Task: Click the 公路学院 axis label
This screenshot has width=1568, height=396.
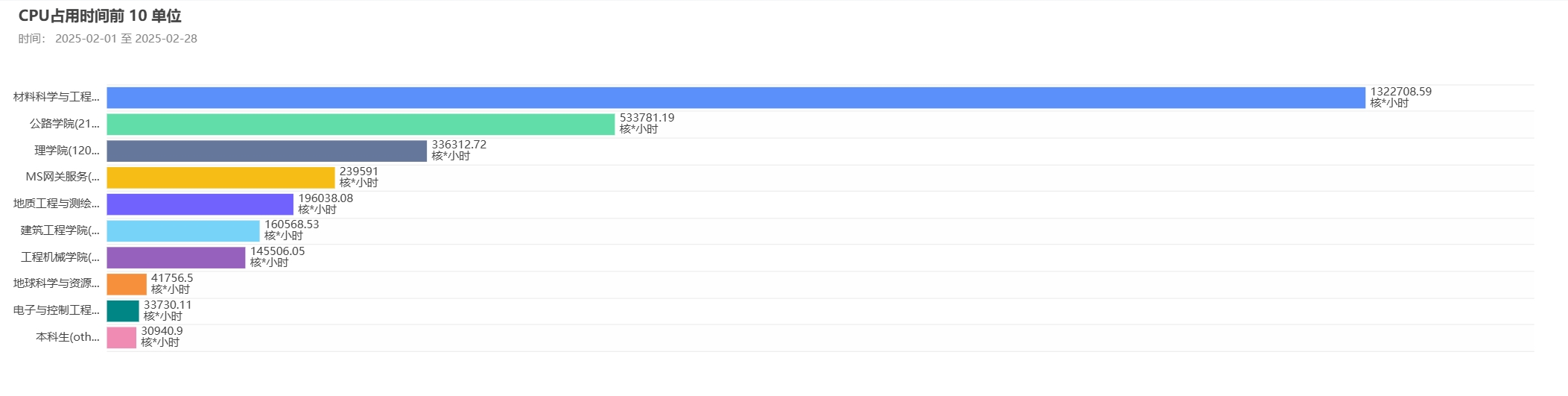Action: point(65,124)
